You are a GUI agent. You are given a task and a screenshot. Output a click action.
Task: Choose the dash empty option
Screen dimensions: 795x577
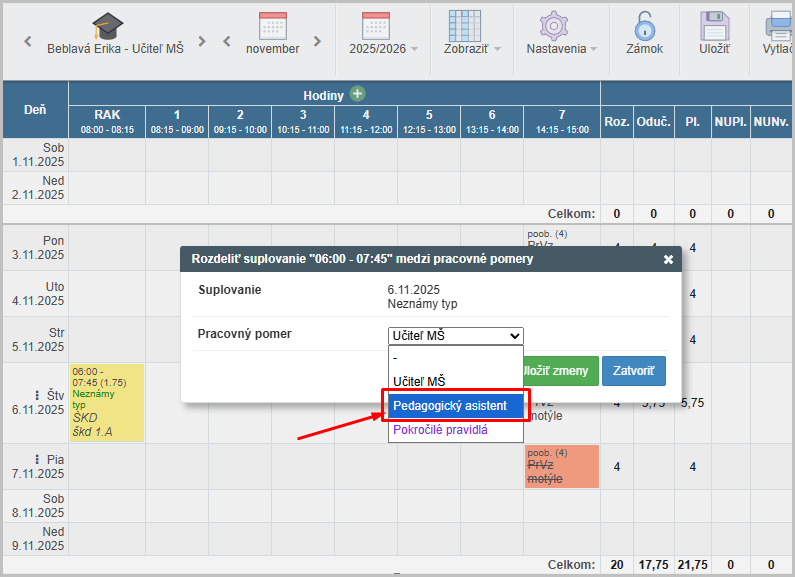[396, 357]
